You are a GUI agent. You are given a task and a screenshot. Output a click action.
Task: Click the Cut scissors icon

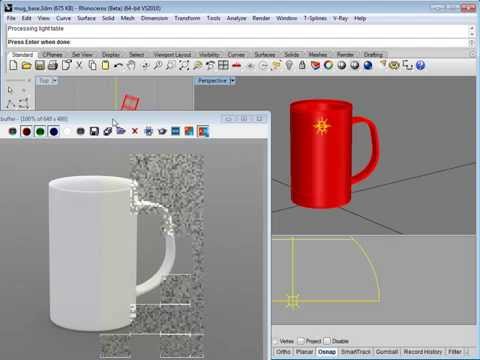pos(79,65)
